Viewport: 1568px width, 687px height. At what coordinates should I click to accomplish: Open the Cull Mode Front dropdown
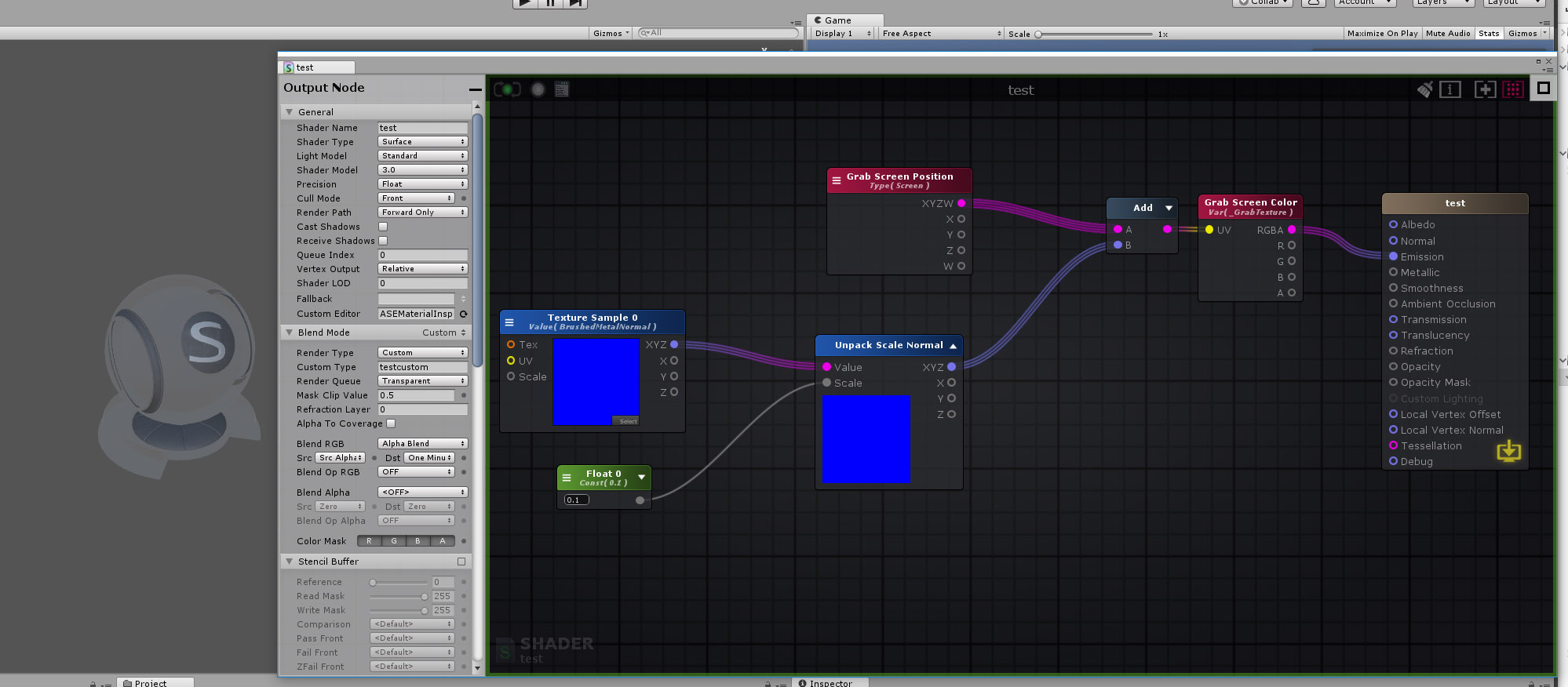point(416,198)
